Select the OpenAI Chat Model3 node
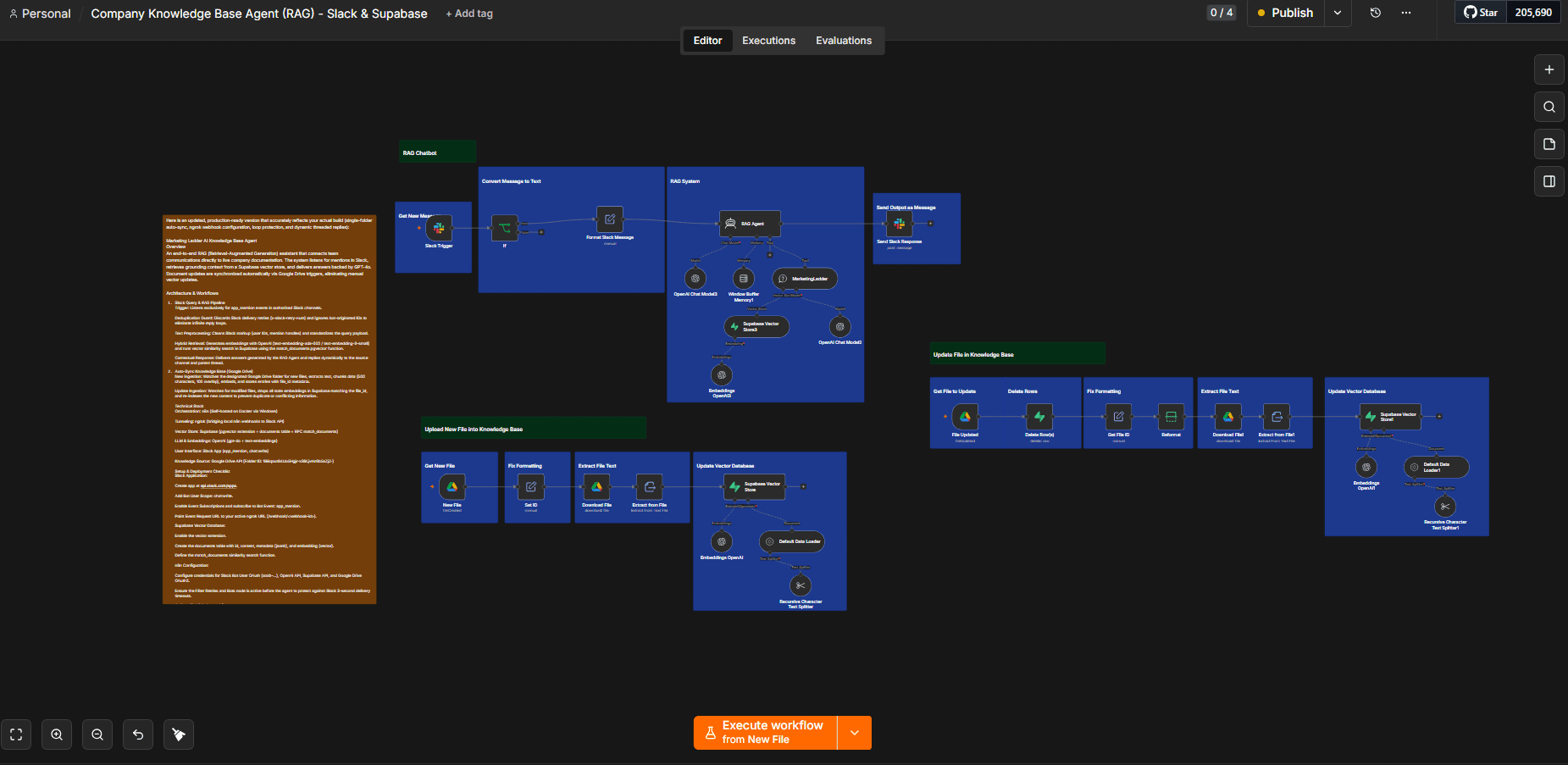The image size is (1568, 765). [695, 278]
